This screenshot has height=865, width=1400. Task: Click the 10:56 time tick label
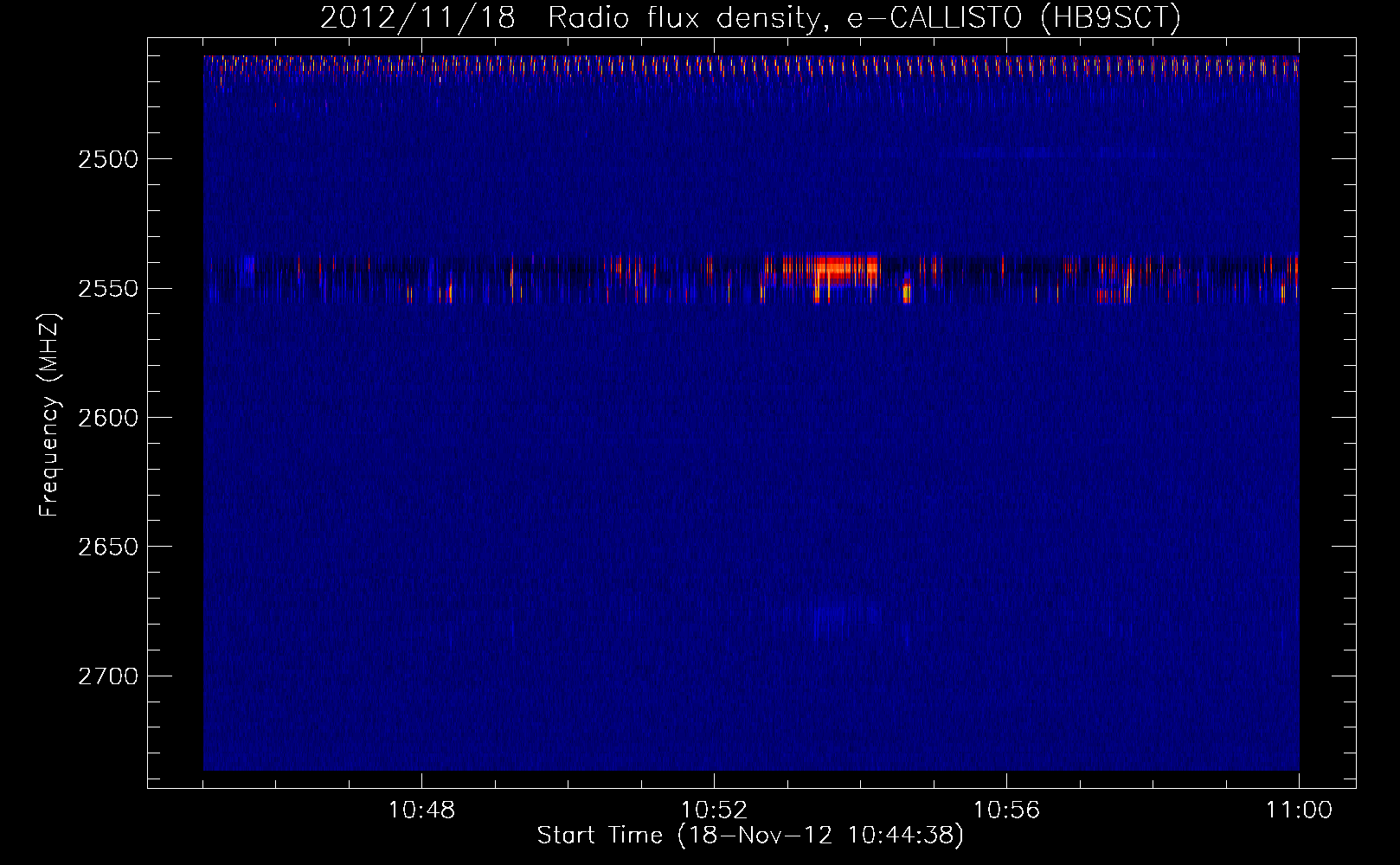tap(1006, 811)
